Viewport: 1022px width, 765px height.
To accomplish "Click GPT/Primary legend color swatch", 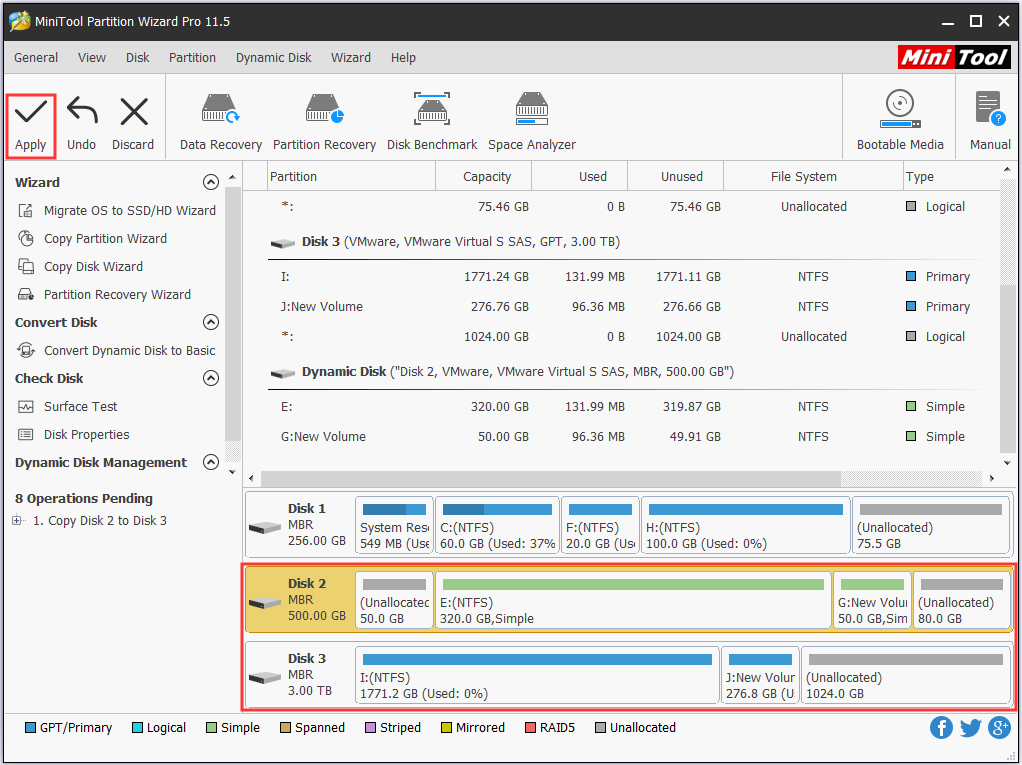I will (x=30, y=727).
